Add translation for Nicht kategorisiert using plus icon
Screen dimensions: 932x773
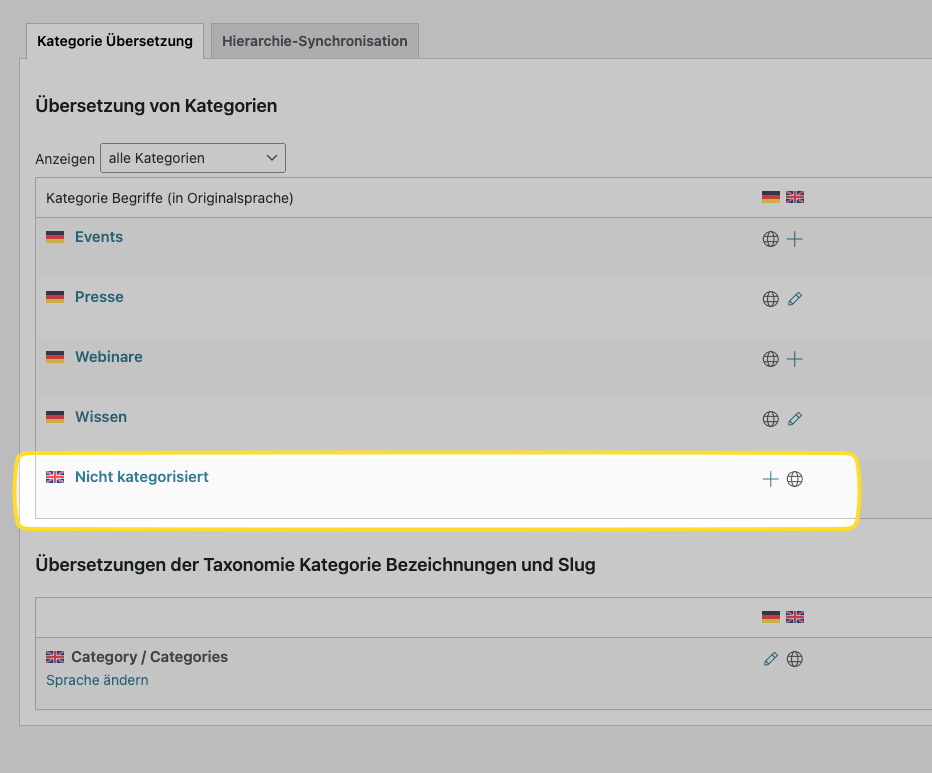coord(770,479)
